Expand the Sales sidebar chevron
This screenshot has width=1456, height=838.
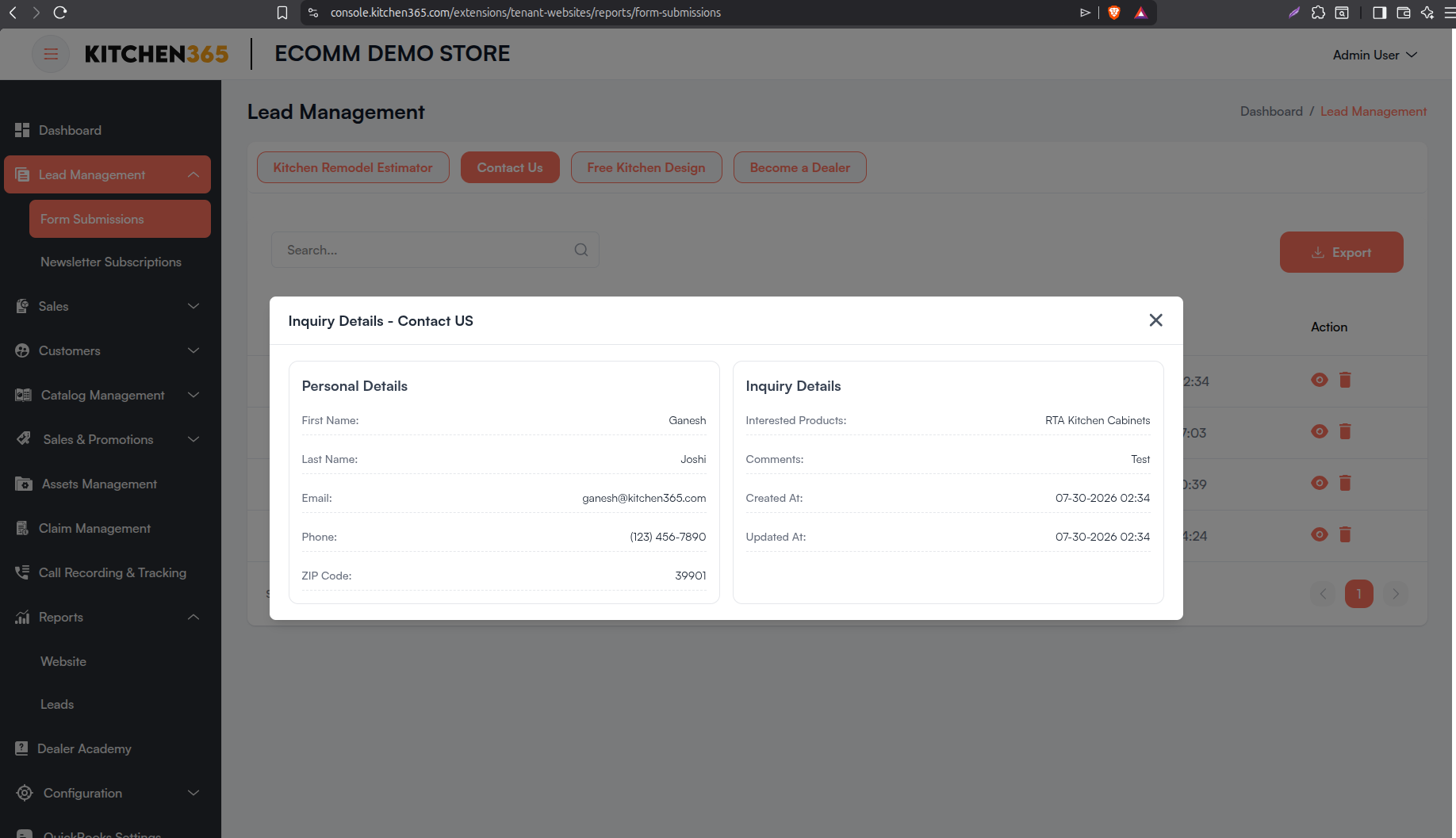(x=193, y=306)
